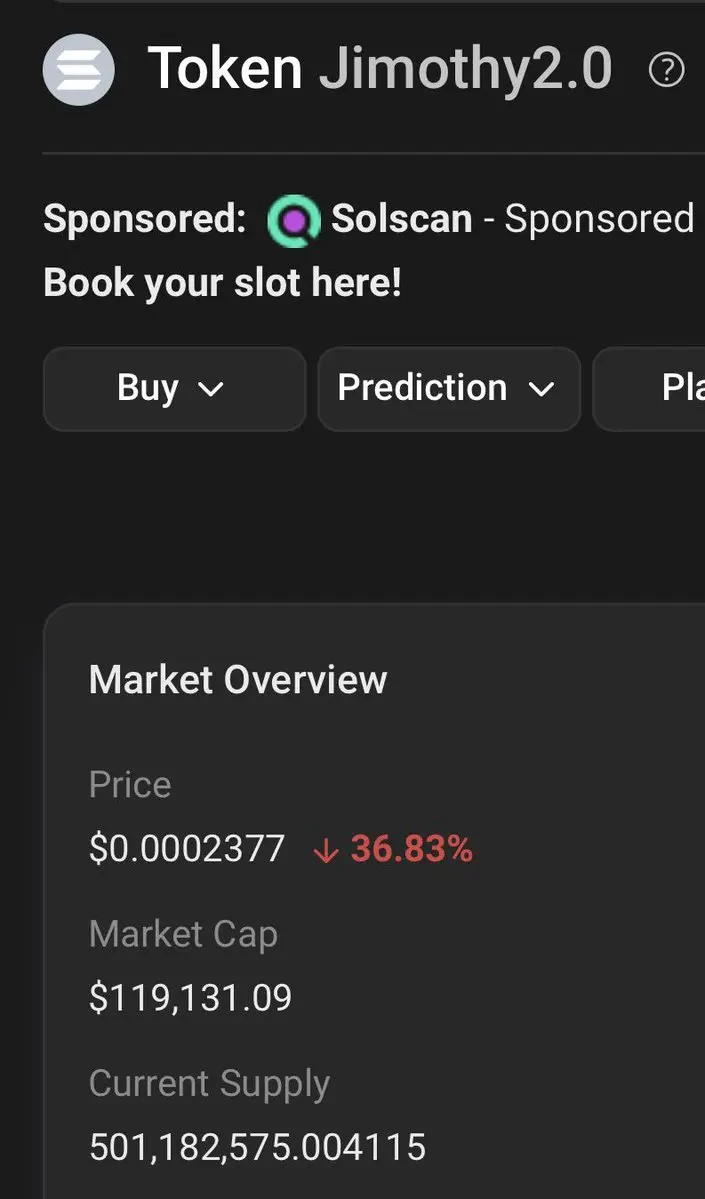Open the question mark help icon
The image size is (705, 1199).
point(666,70)
